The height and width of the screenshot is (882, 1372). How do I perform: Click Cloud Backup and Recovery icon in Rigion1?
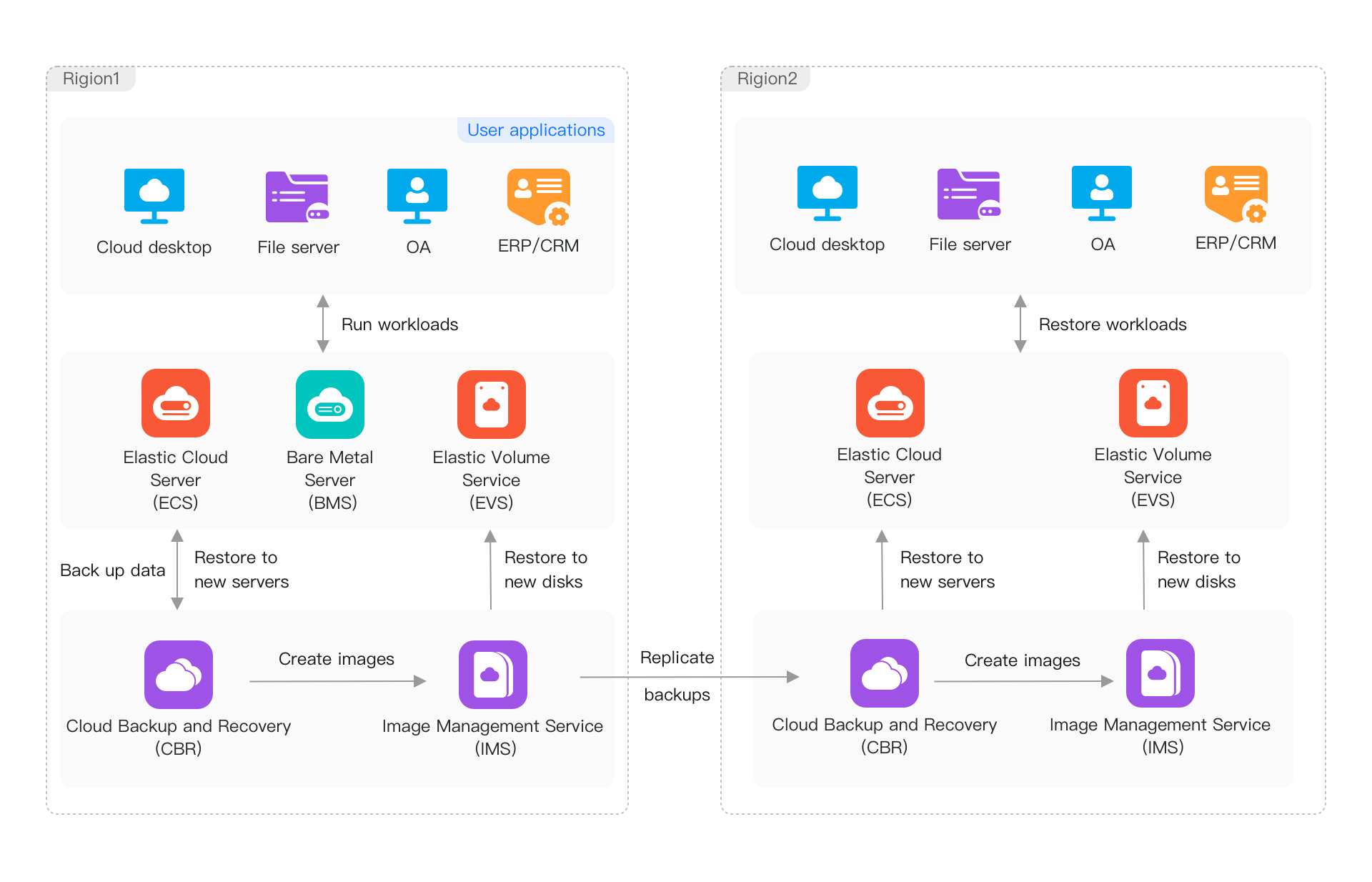click(x=179, y=675)
